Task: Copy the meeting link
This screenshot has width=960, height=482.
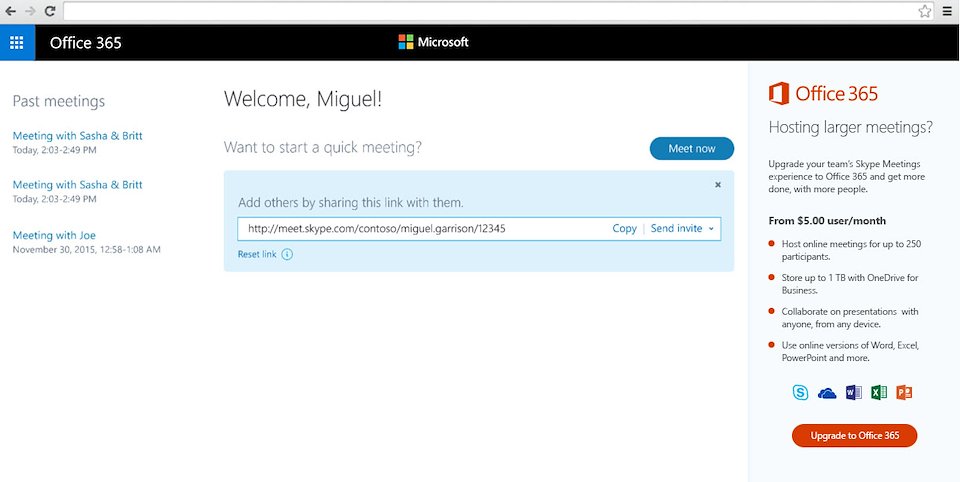Action: tap(624, 228)
